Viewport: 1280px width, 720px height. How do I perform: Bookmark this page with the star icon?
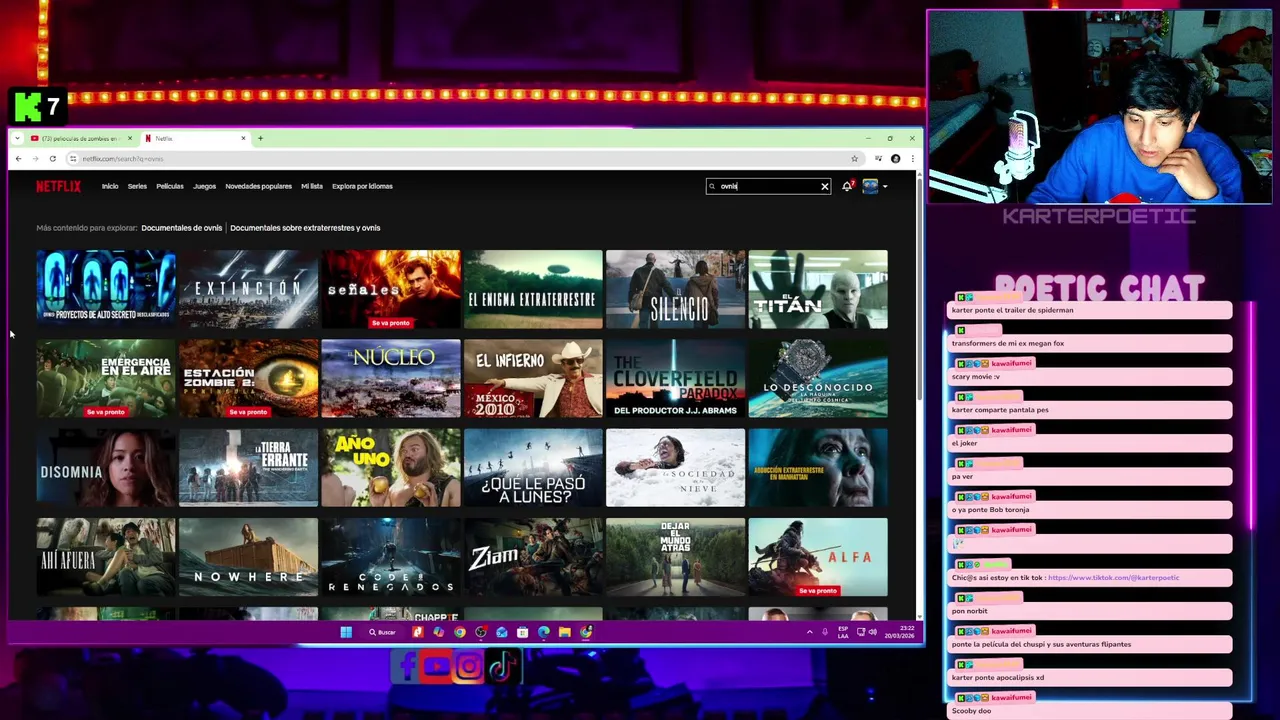(x=854, y=158)
